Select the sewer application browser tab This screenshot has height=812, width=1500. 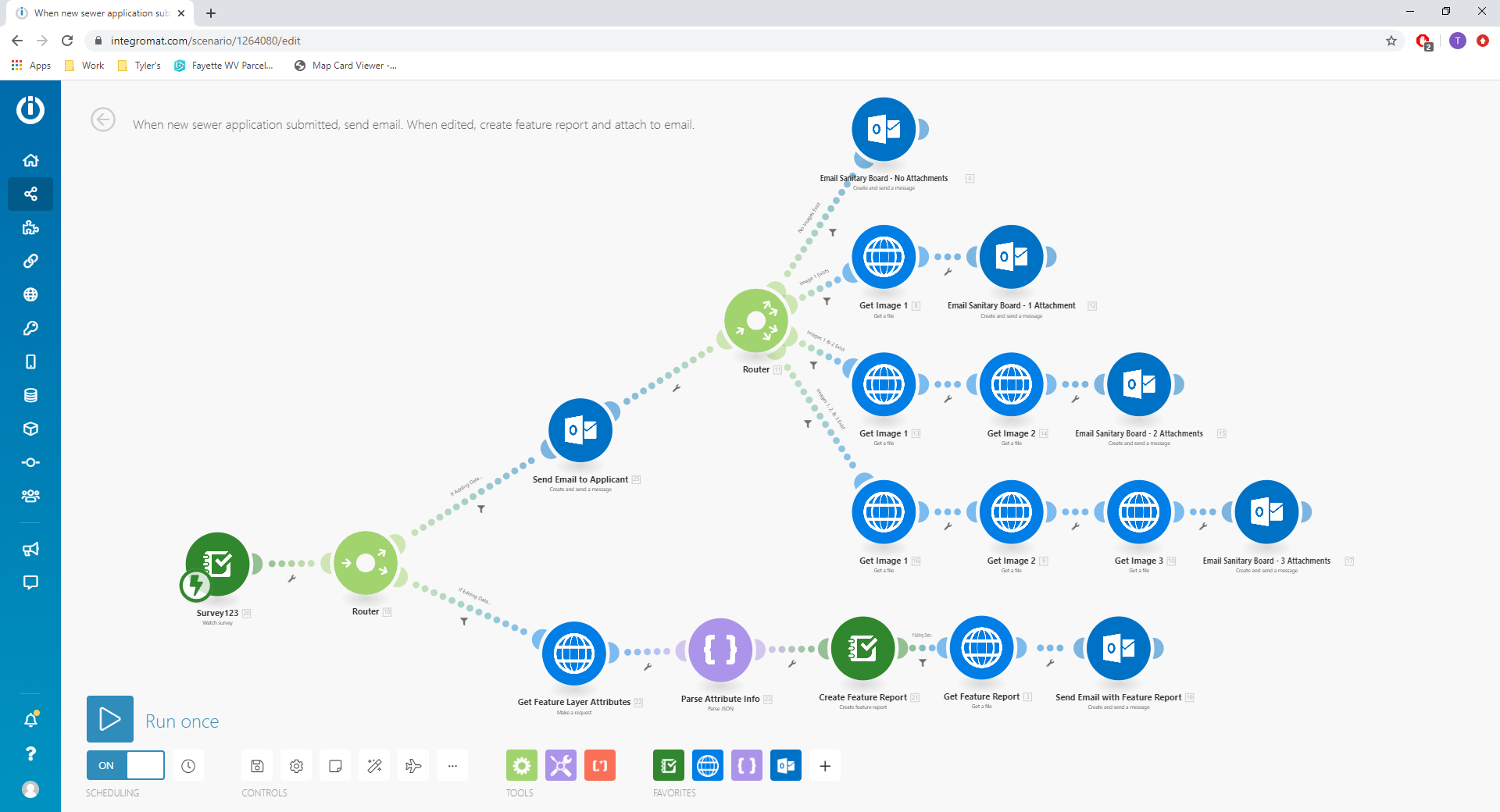point(102,13)
